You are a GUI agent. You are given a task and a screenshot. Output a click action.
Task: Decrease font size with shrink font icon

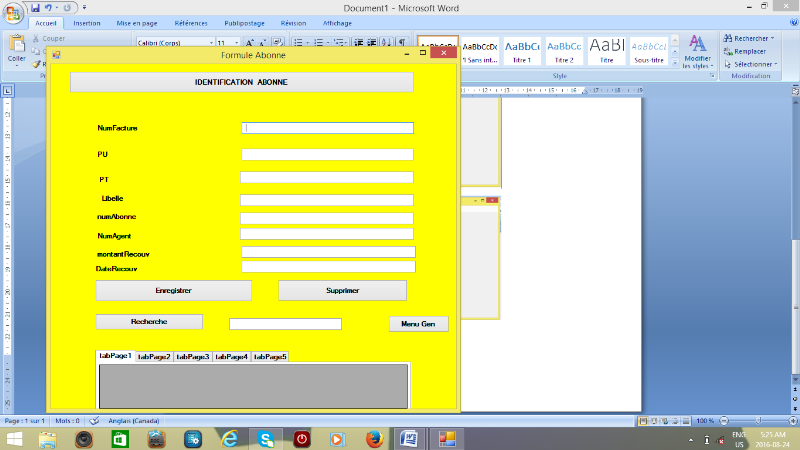click(x=263, y=43)
